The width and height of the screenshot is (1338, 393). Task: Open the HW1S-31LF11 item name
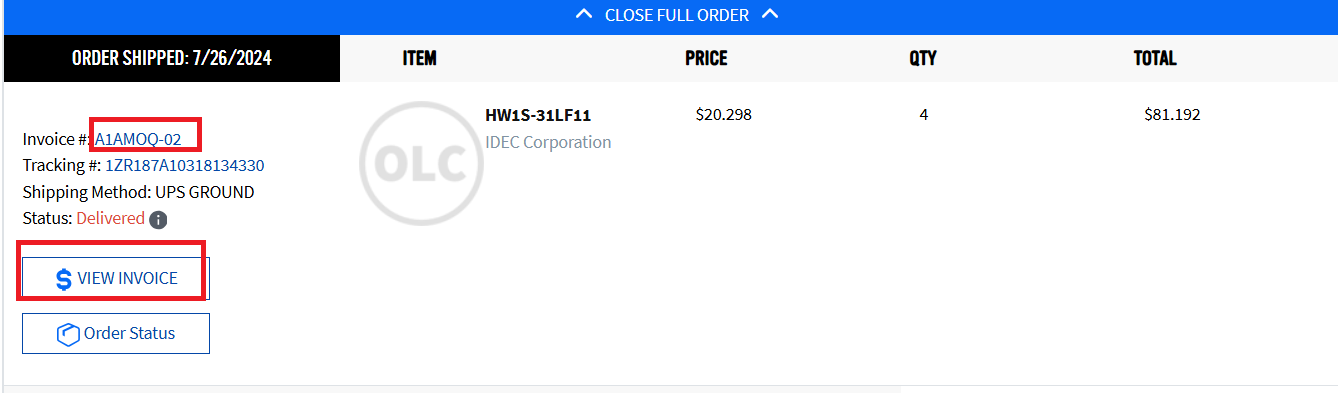pos(538,115)
